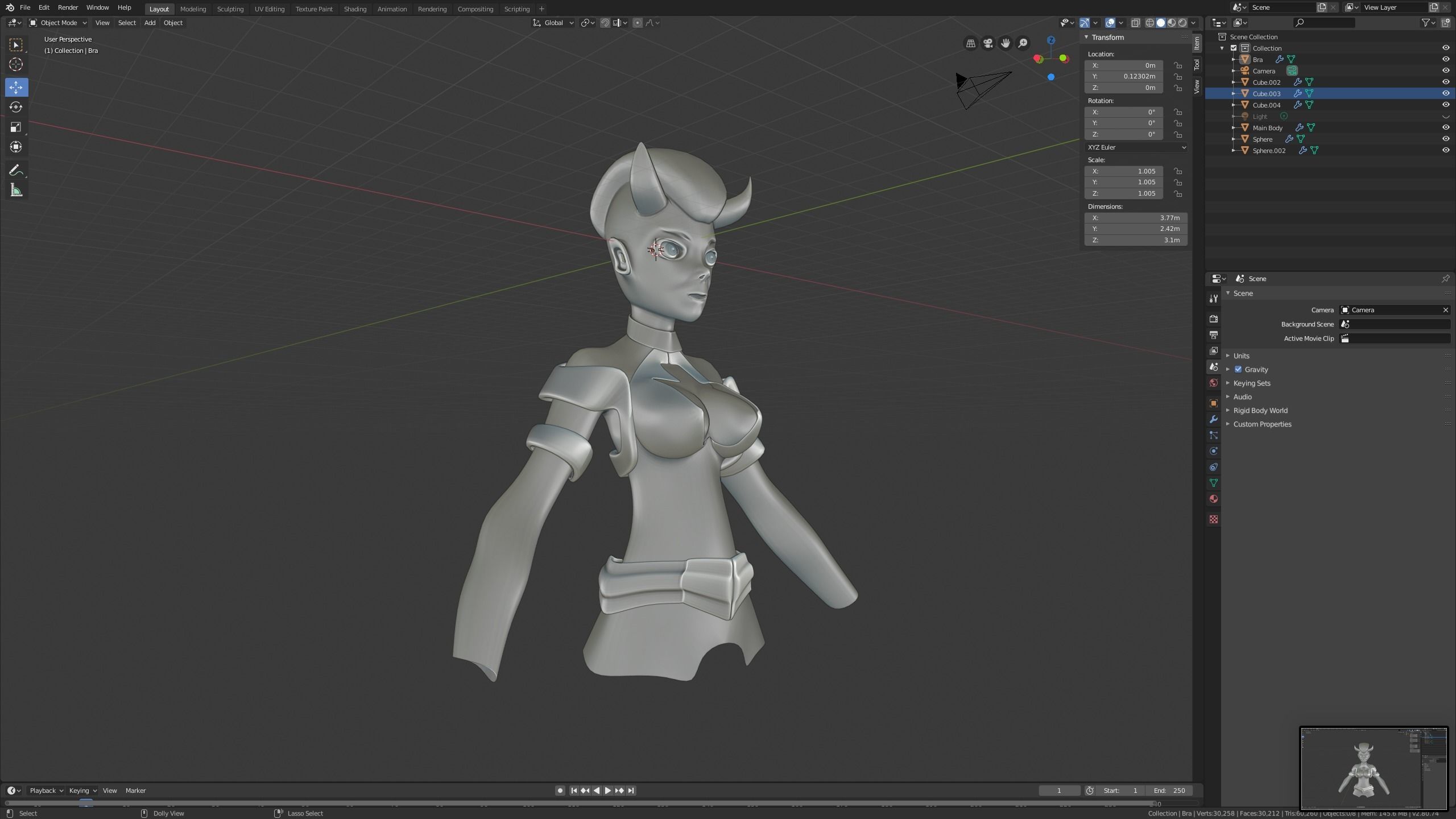Switch to rendered viewport shading

pos(1182,23)
